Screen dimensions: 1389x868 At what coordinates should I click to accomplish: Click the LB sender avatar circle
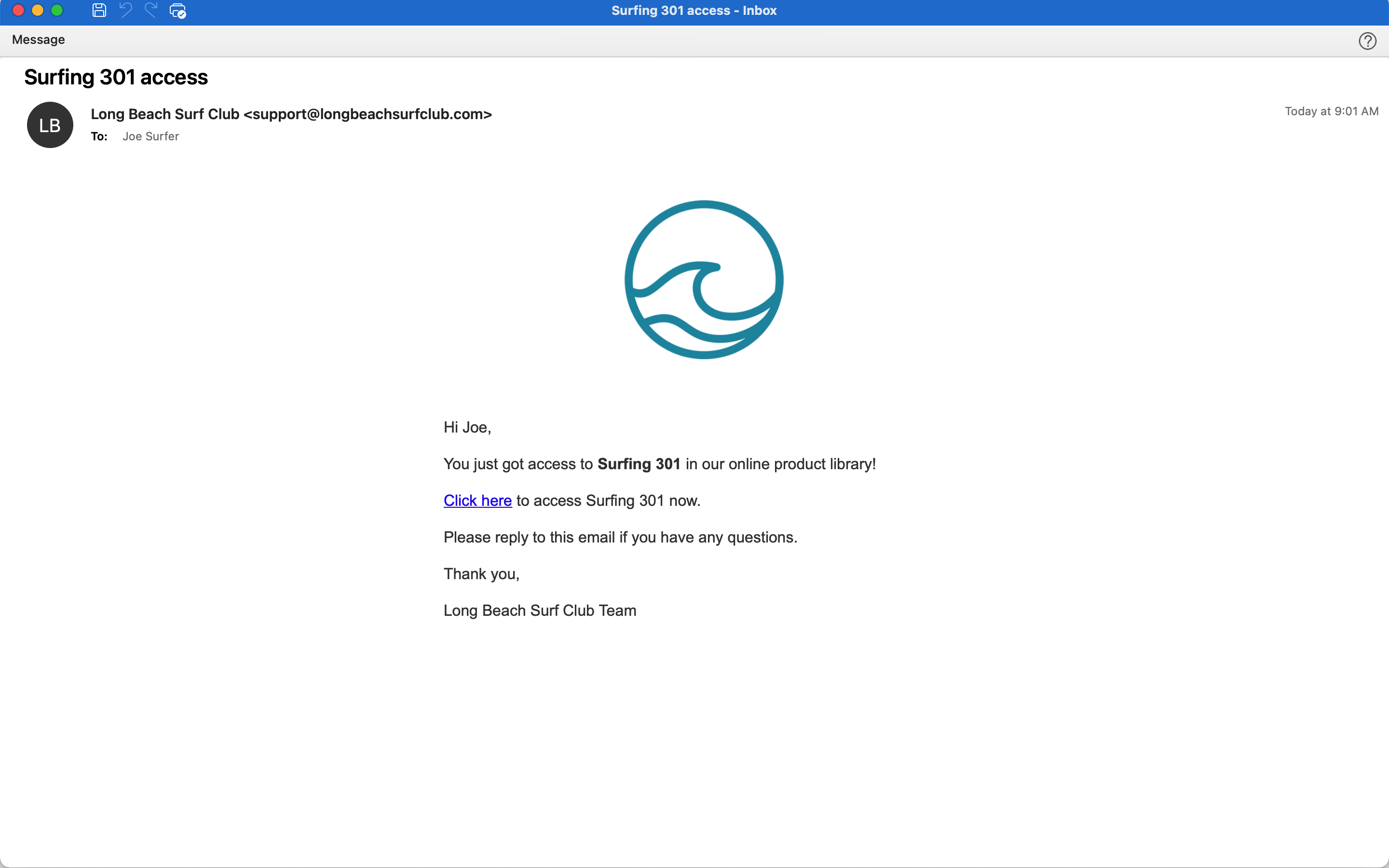[50, 125]
